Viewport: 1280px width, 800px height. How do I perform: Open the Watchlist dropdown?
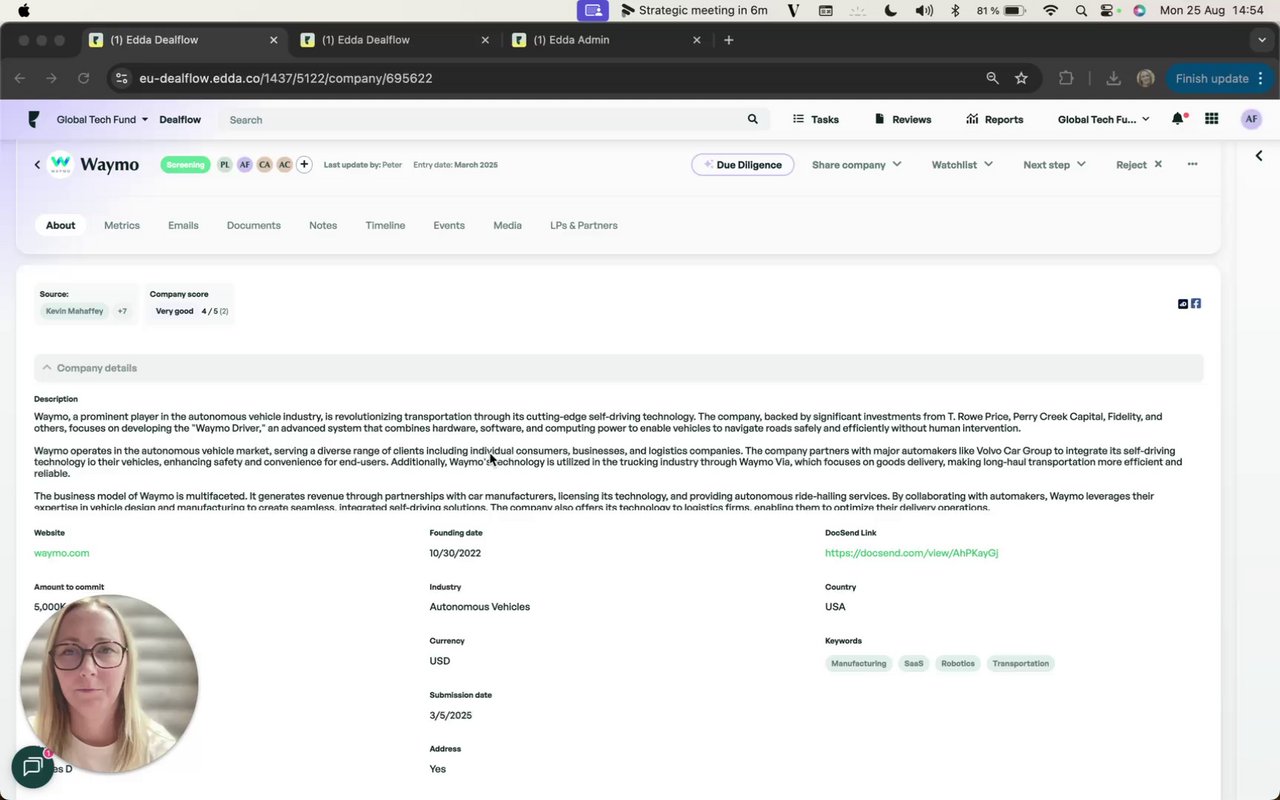point(962,165)
